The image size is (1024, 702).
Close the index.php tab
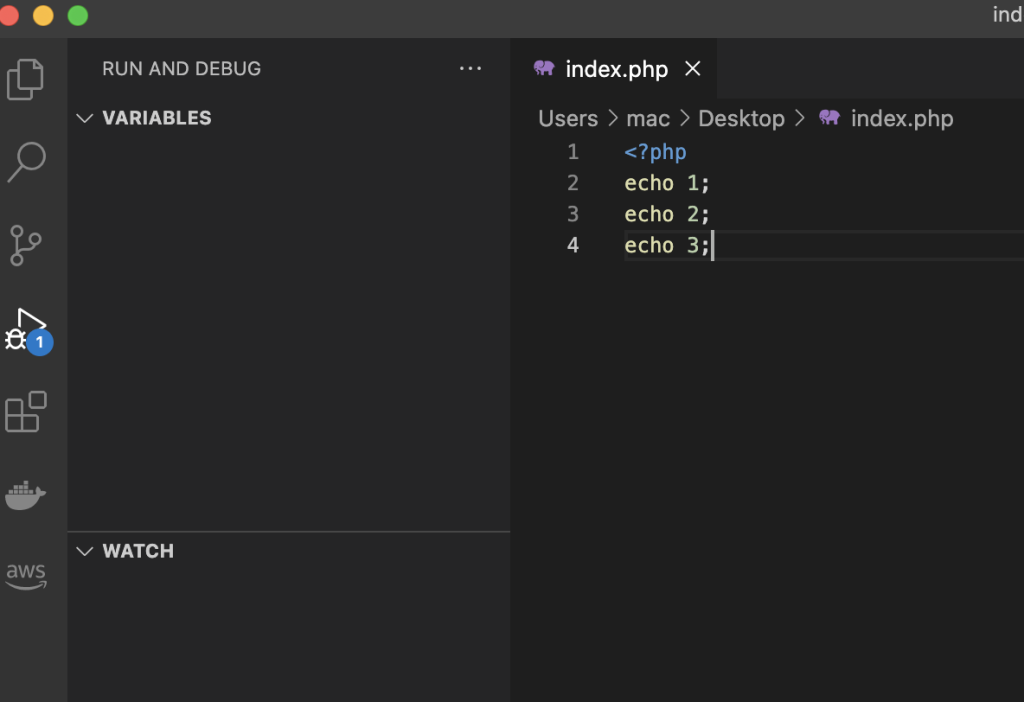point(693,68)
